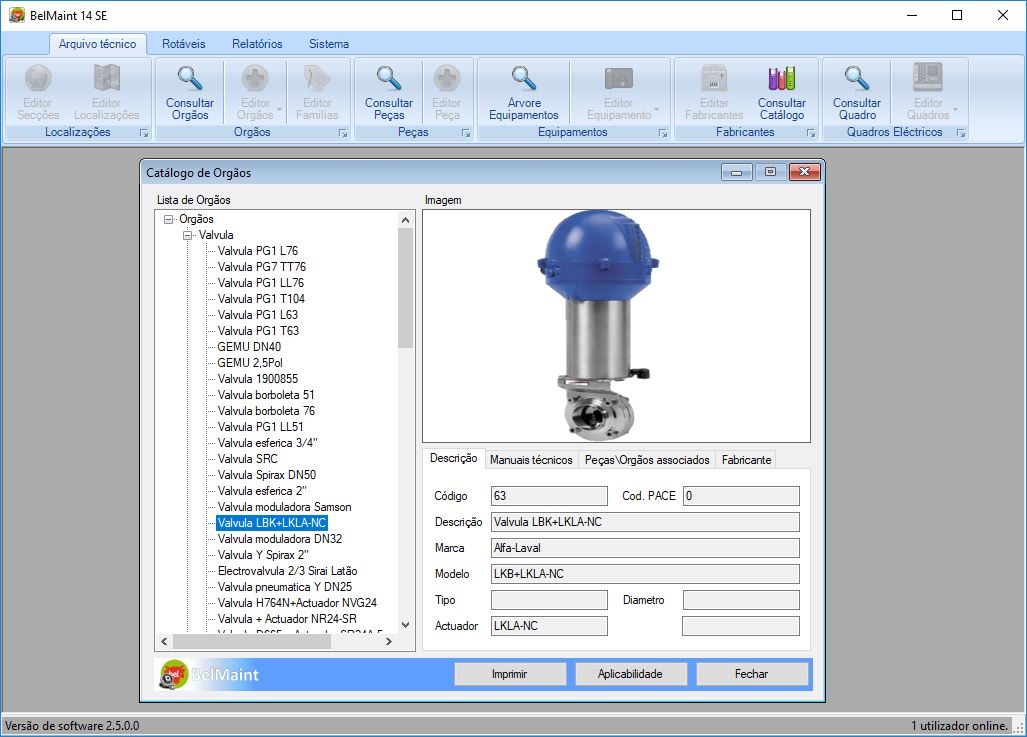Open Consultar Orgãos in the ribbon
1027x737 pixels.
189,90
